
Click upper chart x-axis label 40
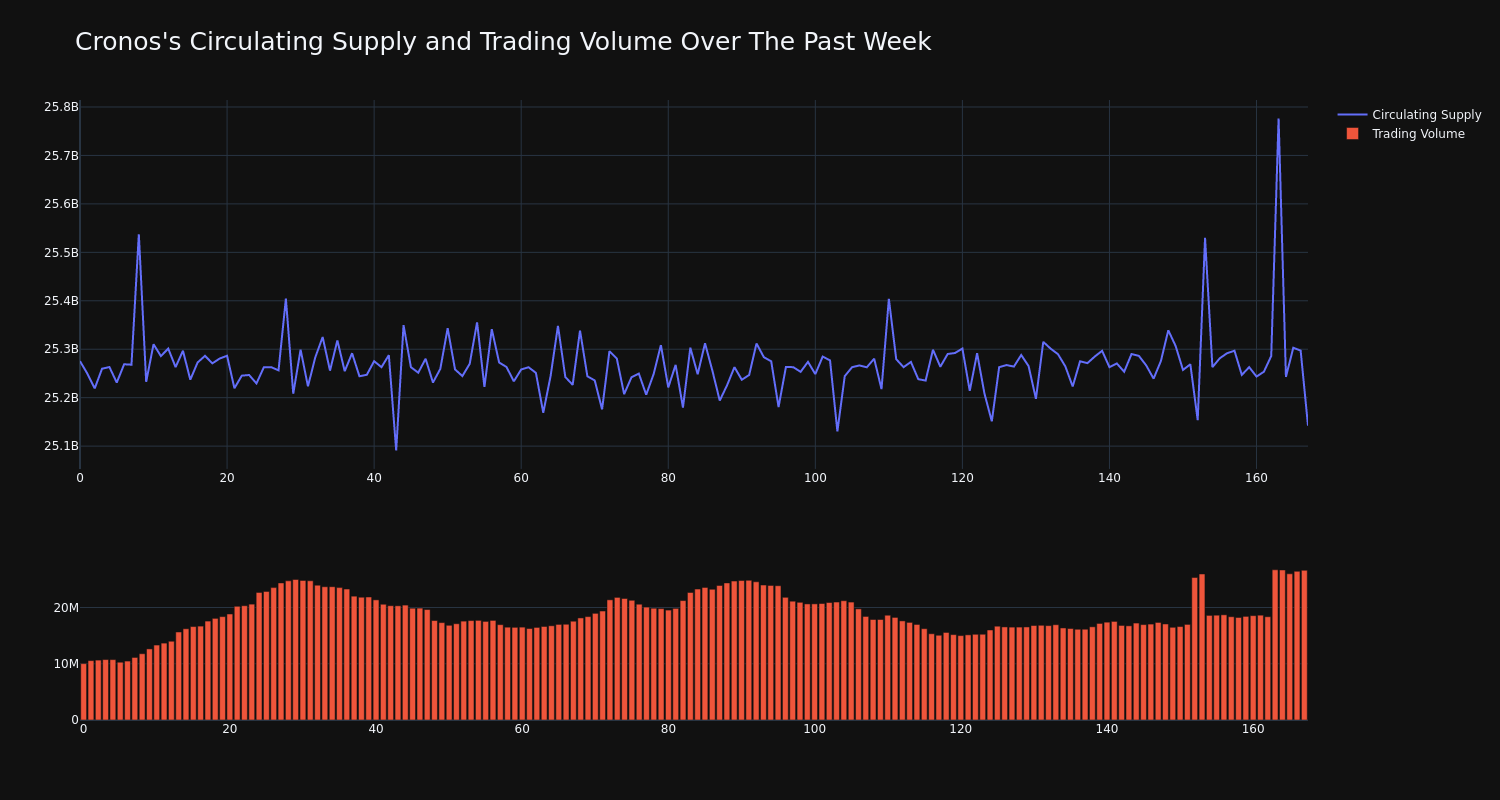tap(374, 478)
